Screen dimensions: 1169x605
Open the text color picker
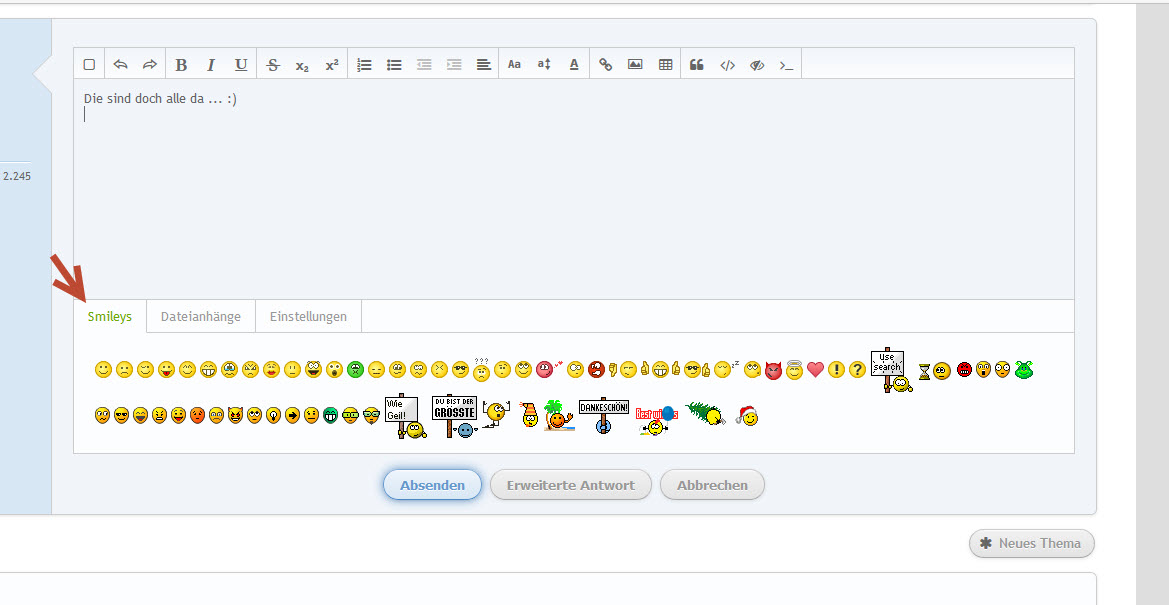[574, 65]
